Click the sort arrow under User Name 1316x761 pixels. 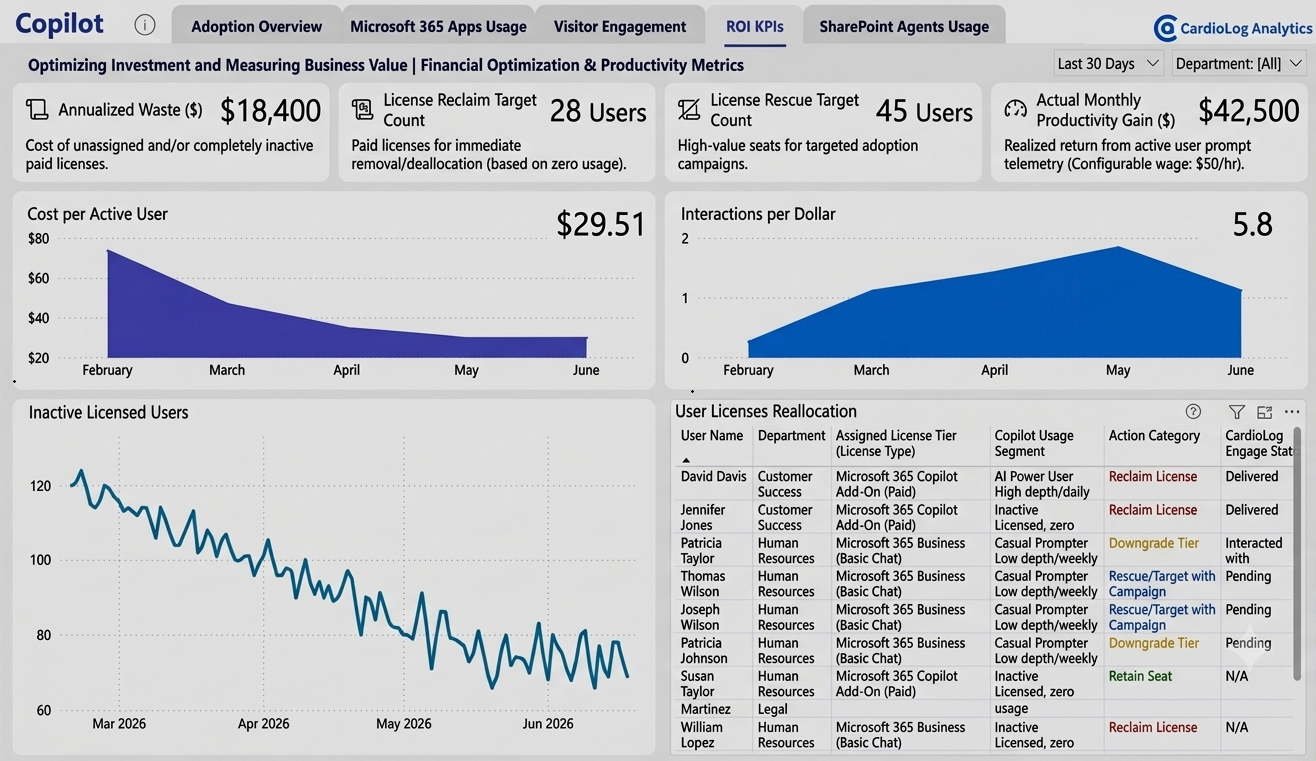coord(686,460)
